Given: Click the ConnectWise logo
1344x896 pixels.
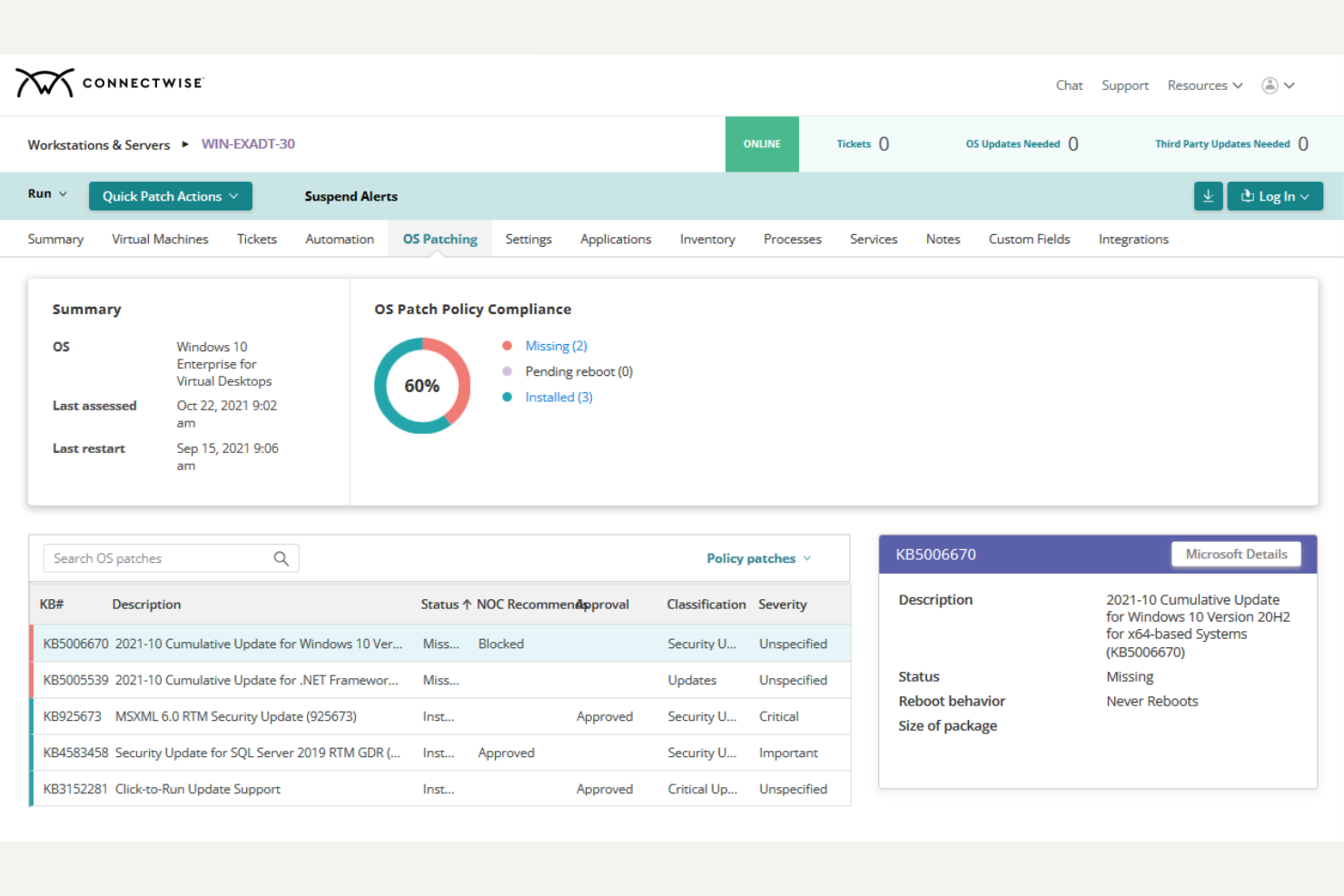Looking at the screenshot, I should 109,83.
